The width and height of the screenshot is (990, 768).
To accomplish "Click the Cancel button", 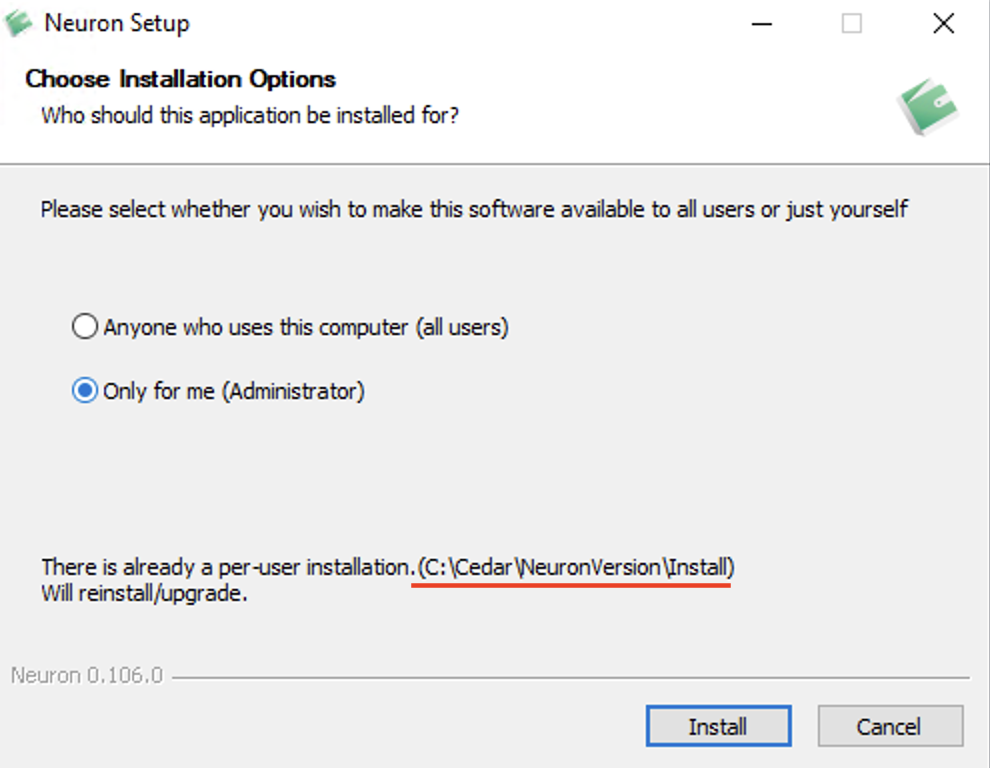I will [x=890, y=726].
